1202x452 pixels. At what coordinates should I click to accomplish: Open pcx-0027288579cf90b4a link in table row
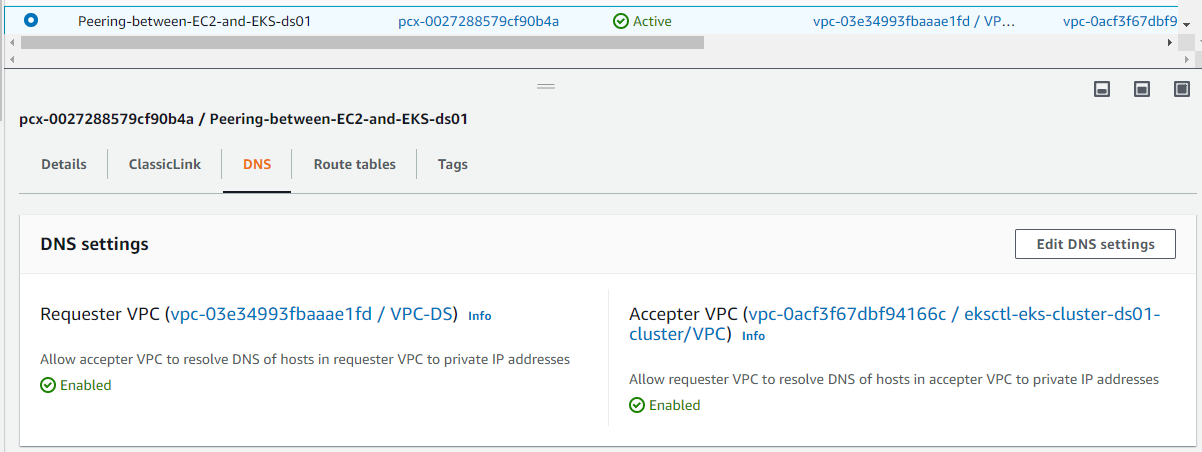click(x=478, y=21)
